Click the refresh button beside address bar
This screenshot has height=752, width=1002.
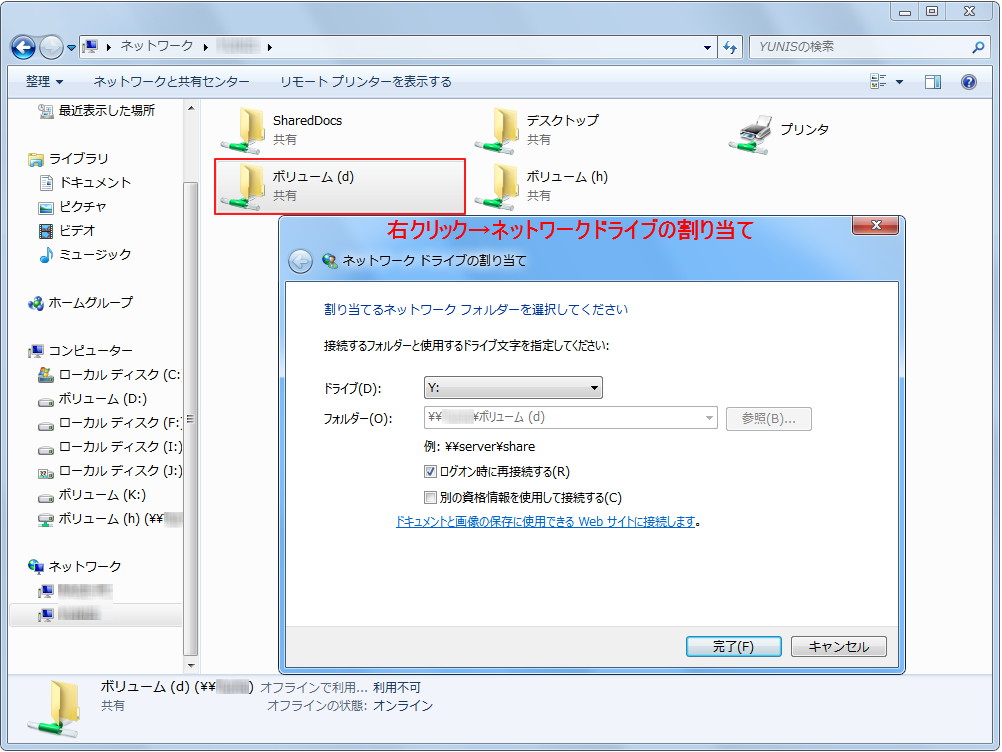[x=730, y=47]
